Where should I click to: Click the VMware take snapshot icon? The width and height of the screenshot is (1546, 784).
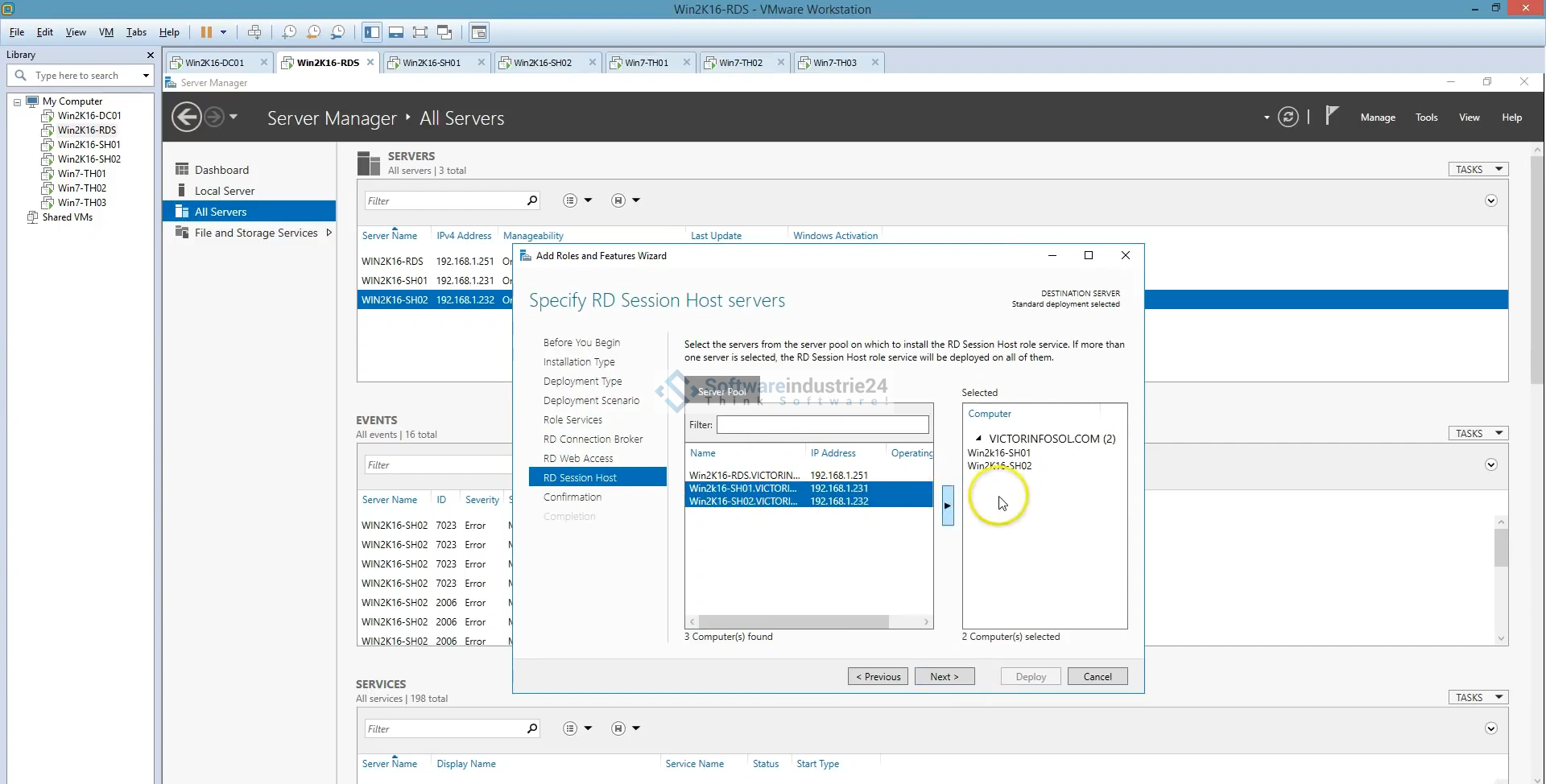pyautogui.click(x=289, y=32)
